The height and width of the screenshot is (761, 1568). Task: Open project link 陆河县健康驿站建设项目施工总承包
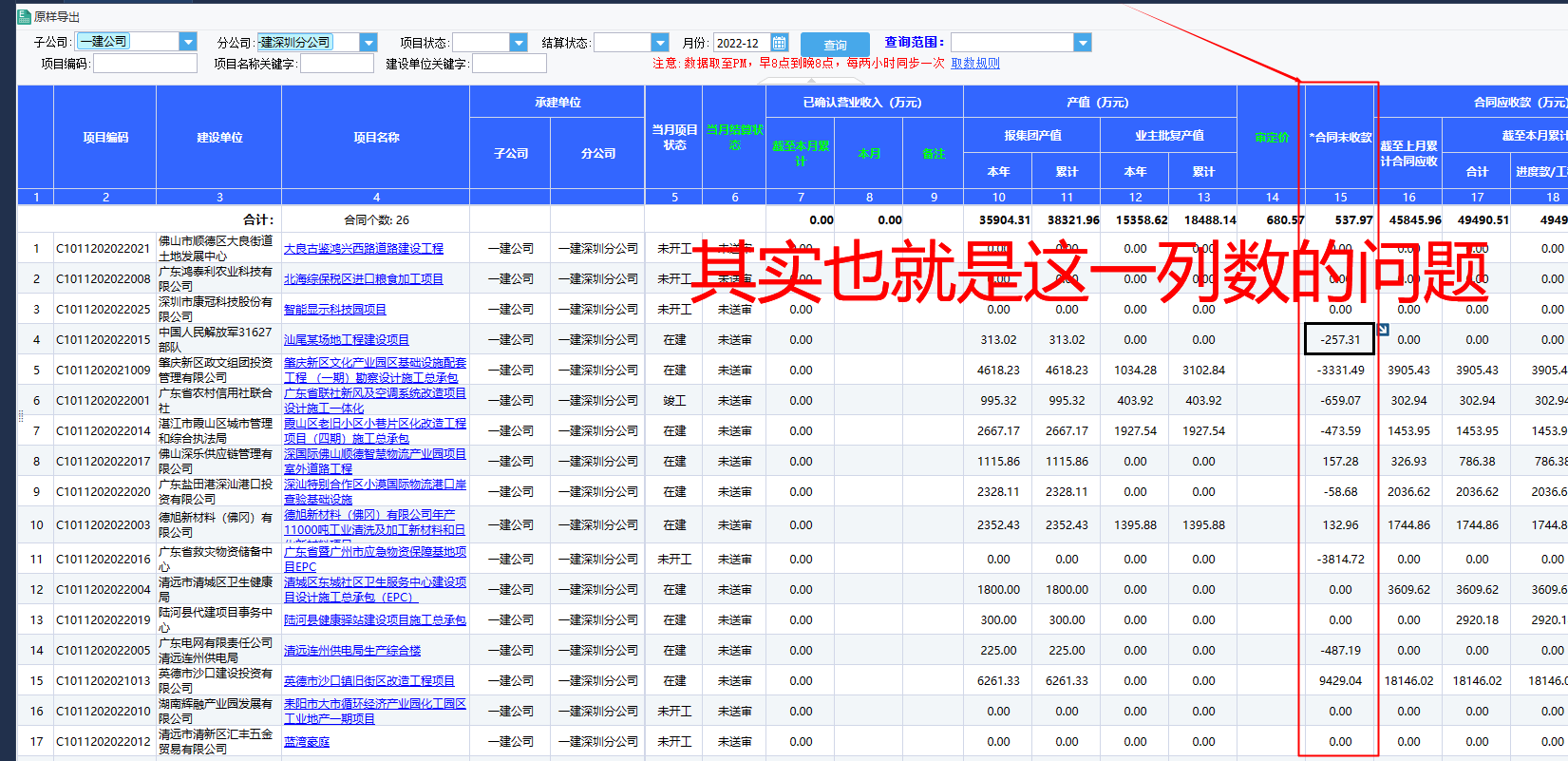tap(375, 620)
